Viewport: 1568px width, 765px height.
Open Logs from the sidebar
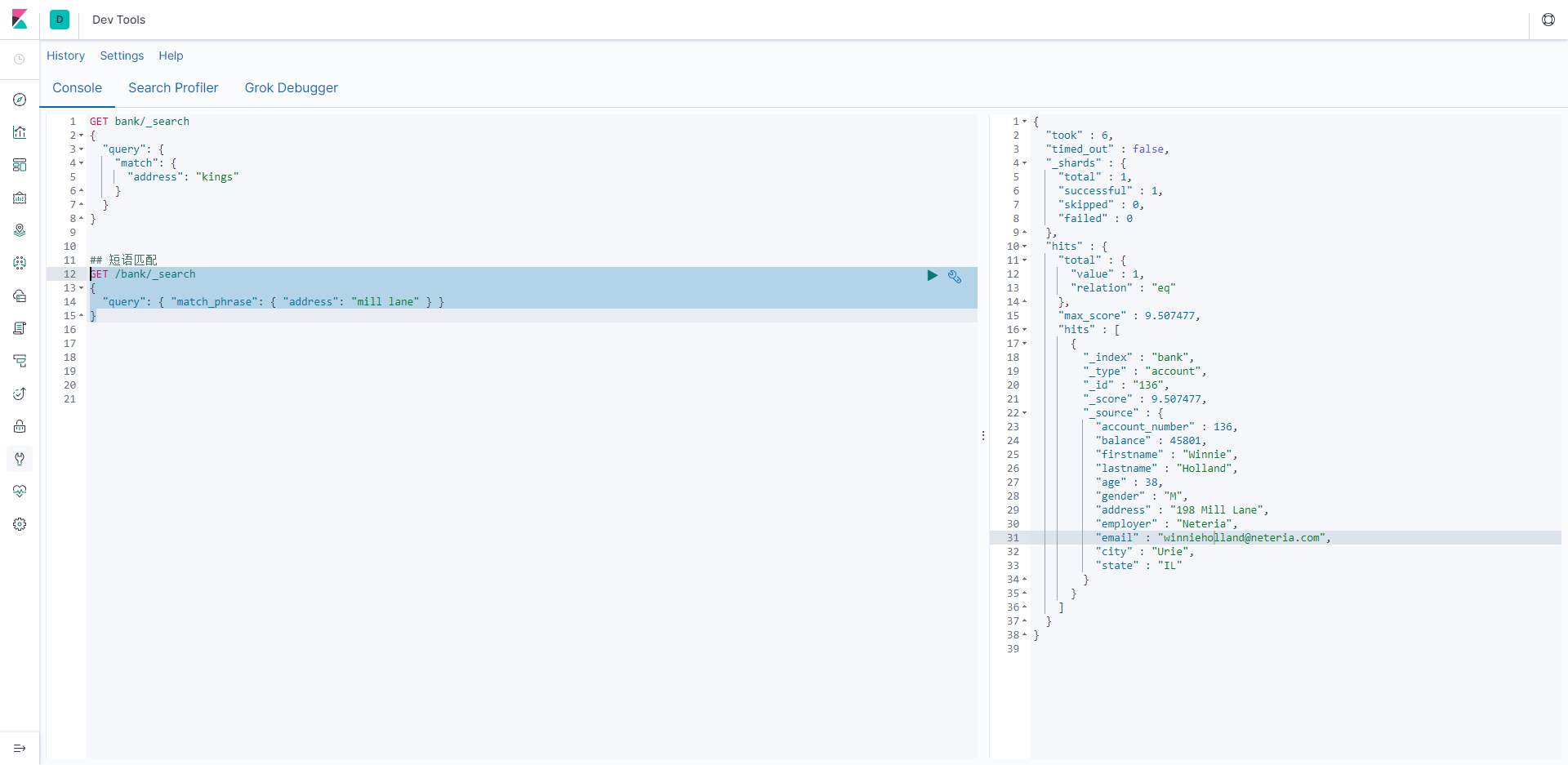(x=20, y=328)
